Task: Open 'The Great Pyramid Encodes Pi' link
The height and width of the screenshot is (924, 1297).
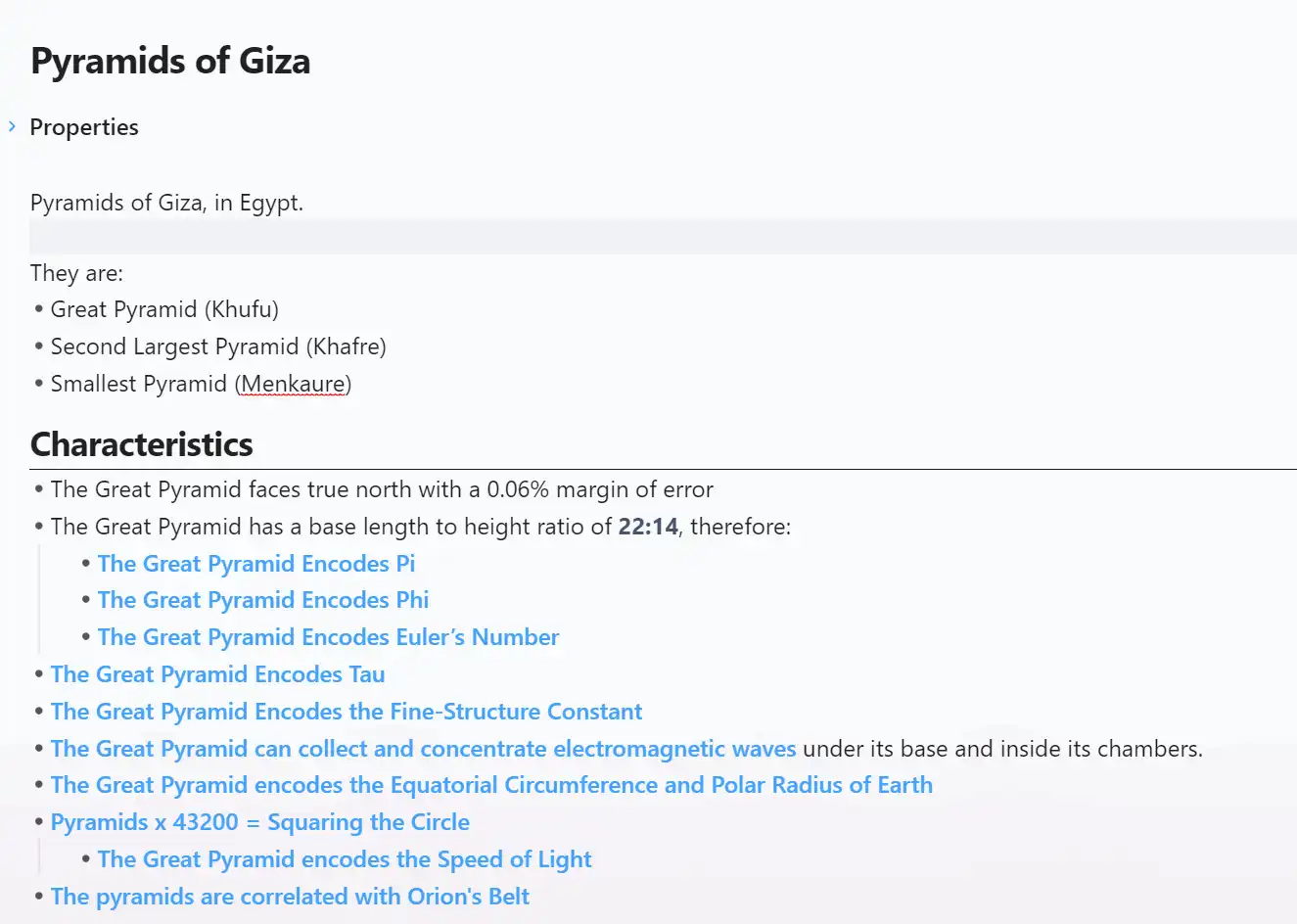Action: coord(255,564)
